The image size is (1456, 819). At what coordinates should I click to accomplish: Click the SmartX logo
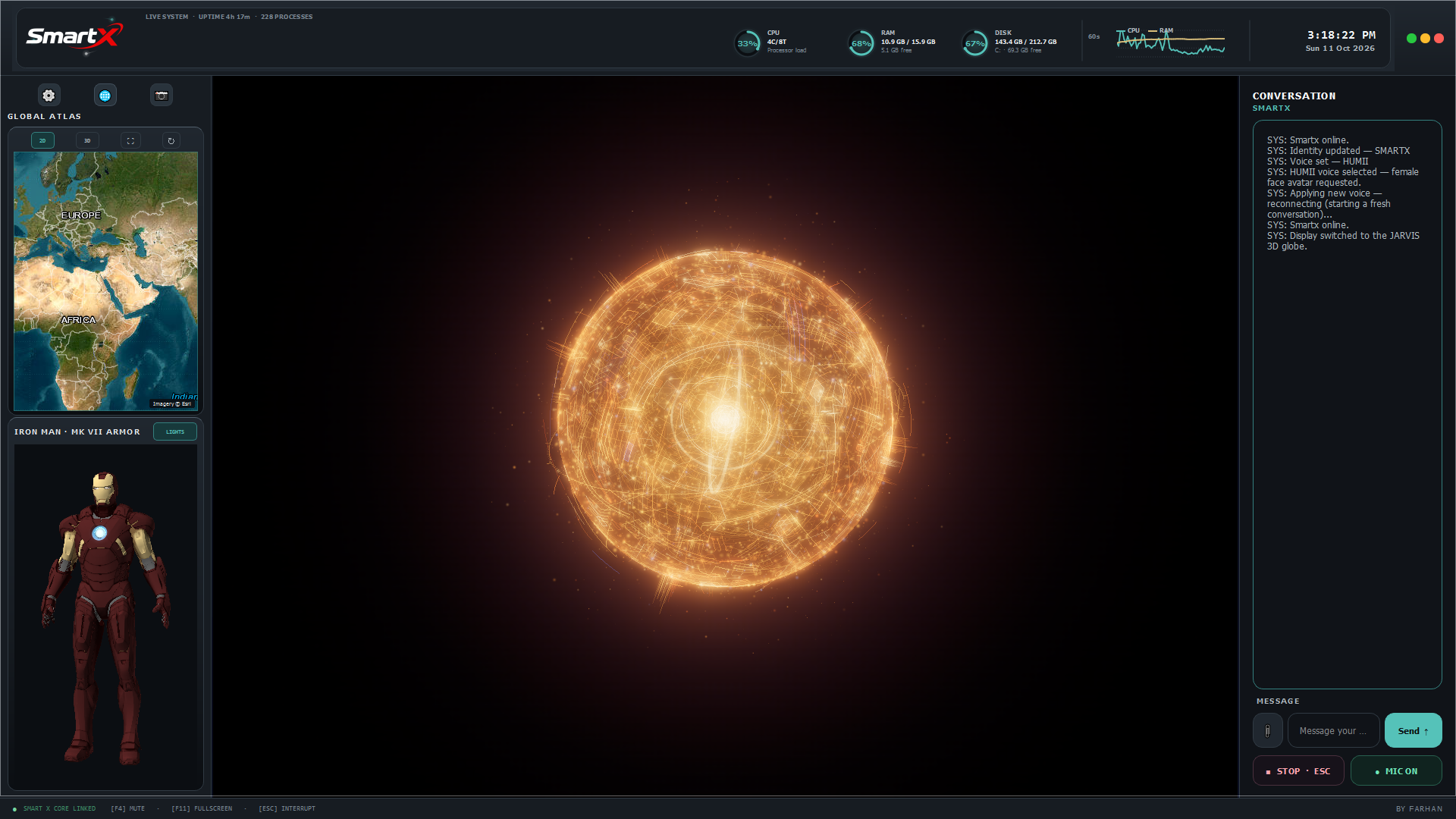[74, 36]
